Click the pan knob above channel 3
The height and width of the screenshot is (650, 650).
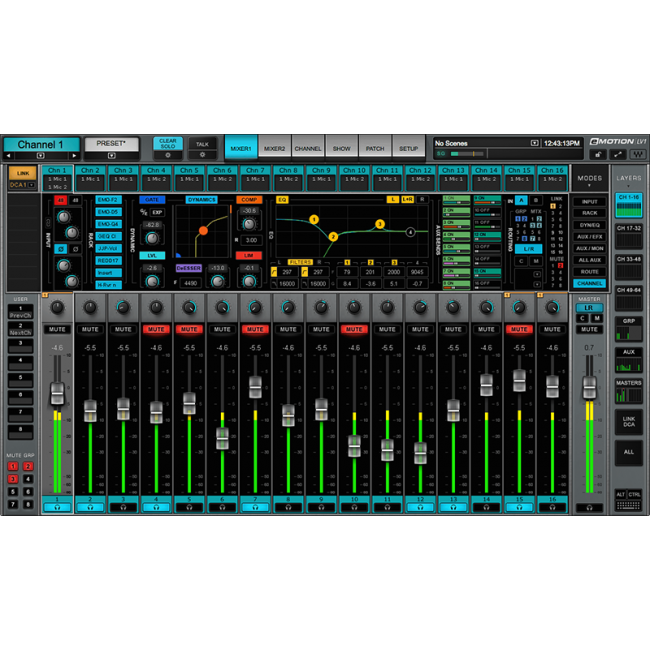123,308
